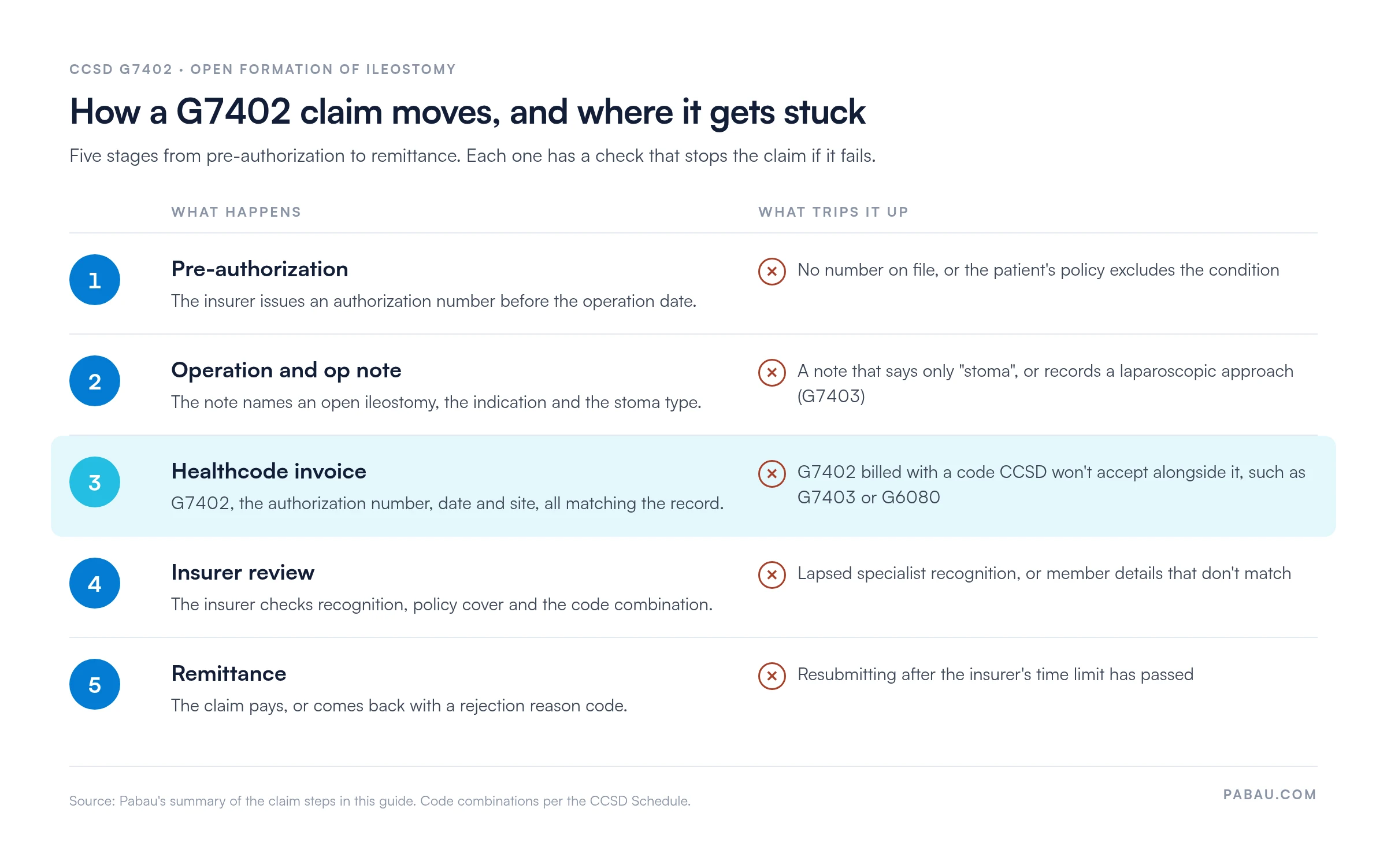This screenshot has height=868, width=1387.
Task: Click the red X beside laparoscopic approach note
Action: 772,372
